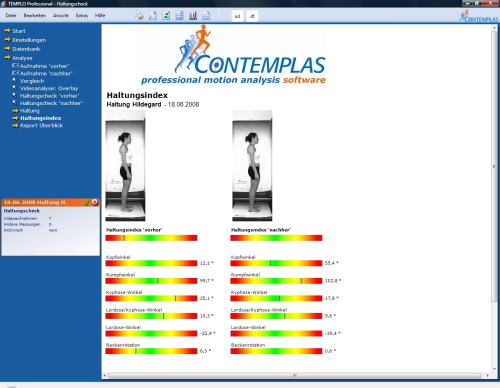
Task: Click the vertical scrollbar of report
Action: 494,167
